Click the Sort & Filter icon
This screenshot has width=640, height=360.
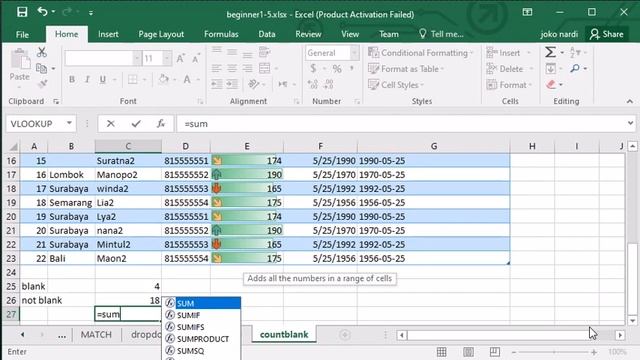575,52
